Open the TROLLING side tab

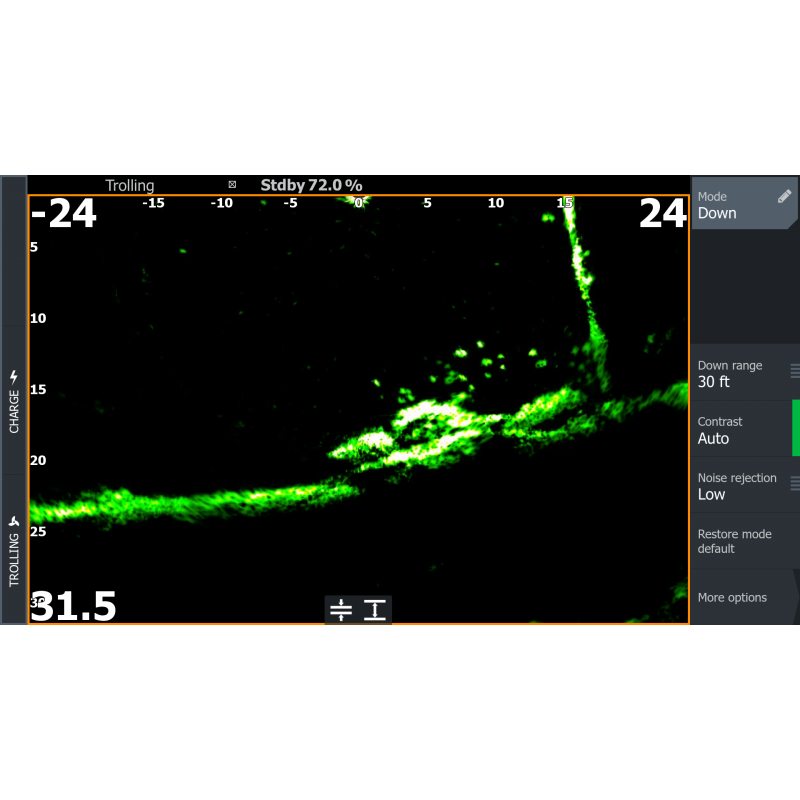pyautogui.click(x=14, y=550)
